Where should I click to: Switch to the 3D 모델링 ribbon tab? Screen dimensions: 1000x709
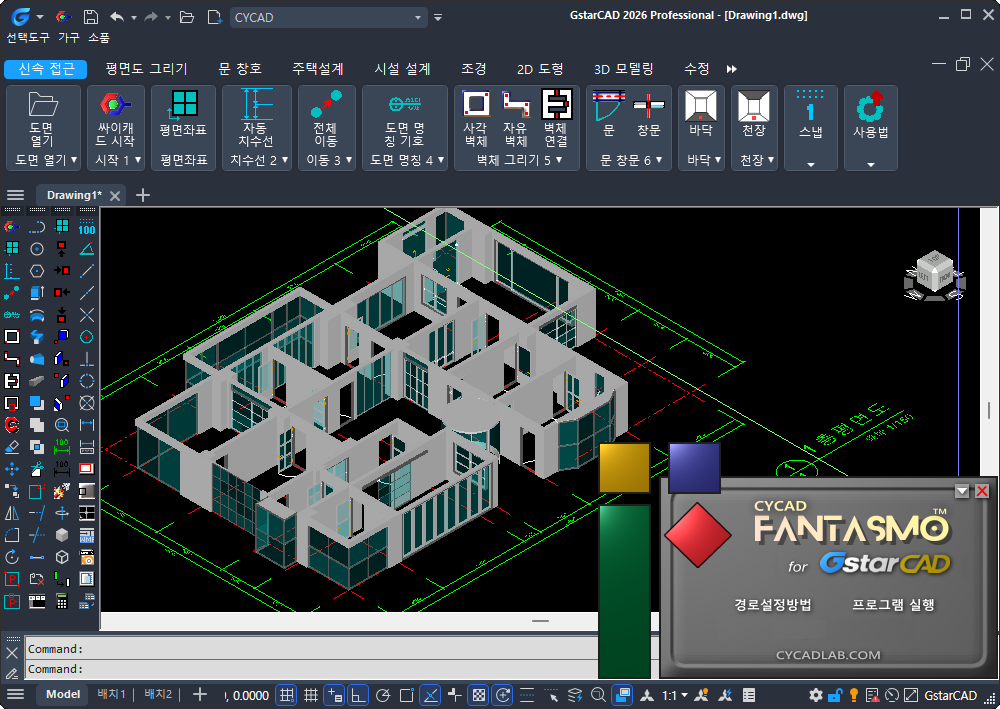click(623, 69)
